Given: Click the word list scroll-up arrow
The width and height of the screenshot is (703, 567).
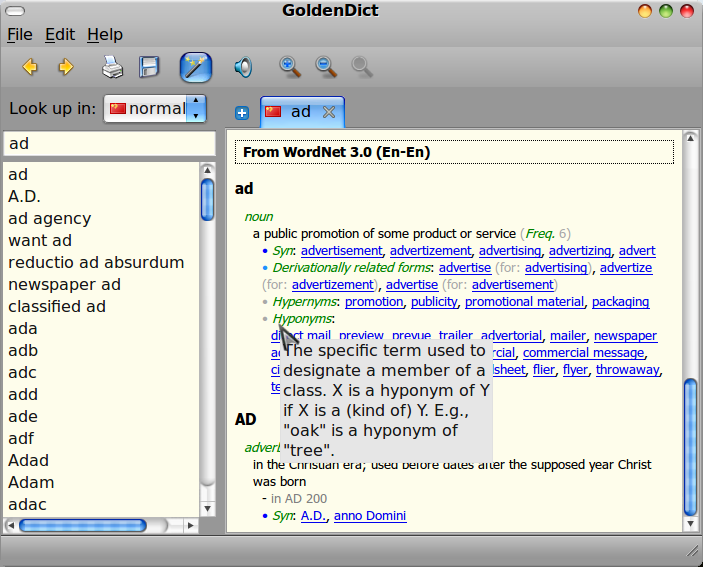Looking at the screenshot, I should coord(207,169).
